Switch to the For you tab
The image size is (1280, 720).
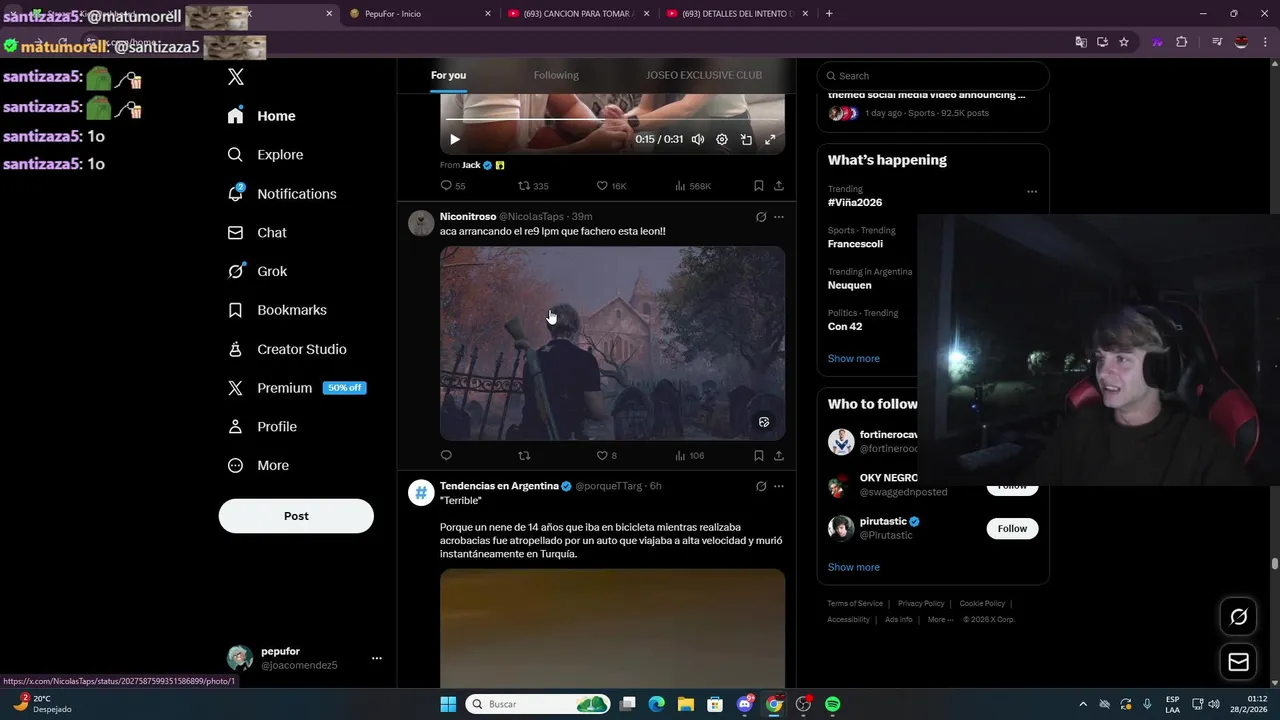pos(448,75)
